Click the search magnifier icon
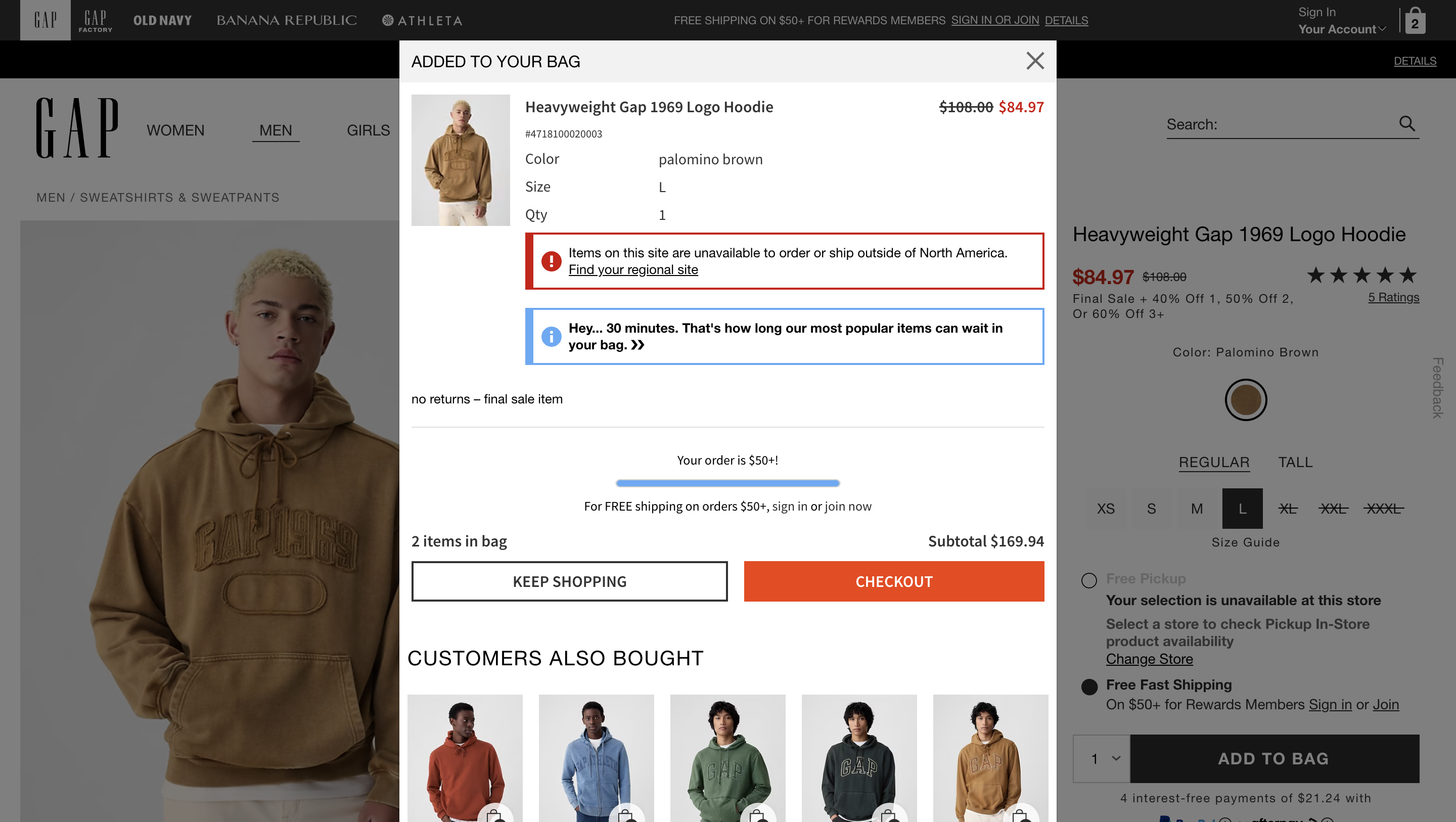1456x822 pixels. point(1407,124)
